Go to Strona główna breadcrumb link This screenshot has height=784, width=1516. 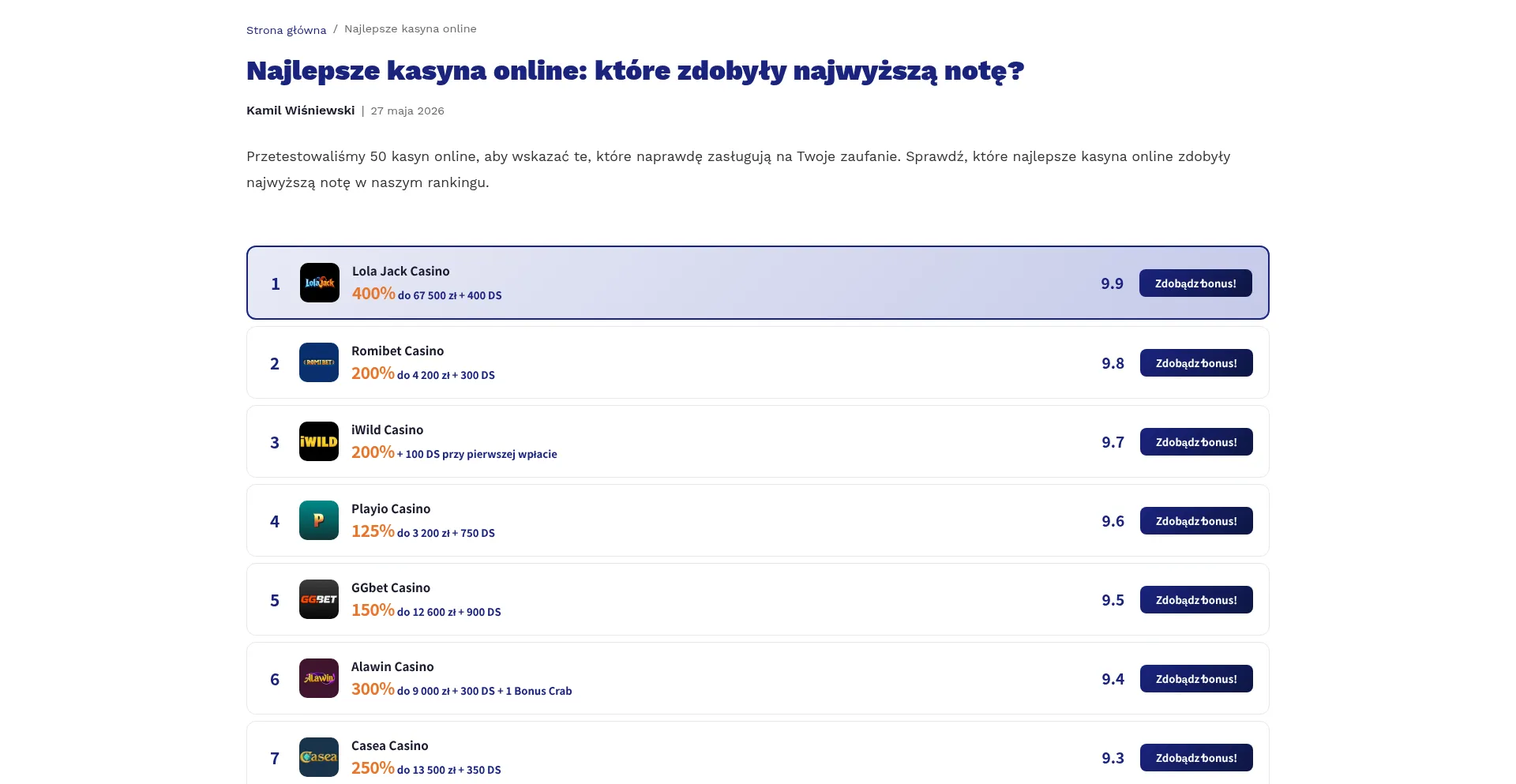[286, 30]
